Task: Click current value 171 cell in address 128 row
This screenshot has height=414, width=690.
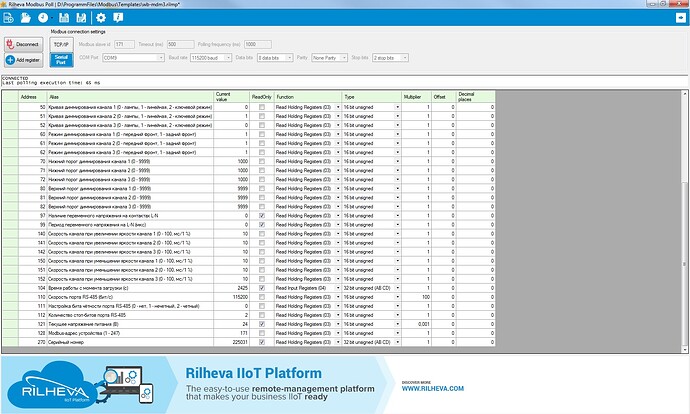Action: [231, 333]
